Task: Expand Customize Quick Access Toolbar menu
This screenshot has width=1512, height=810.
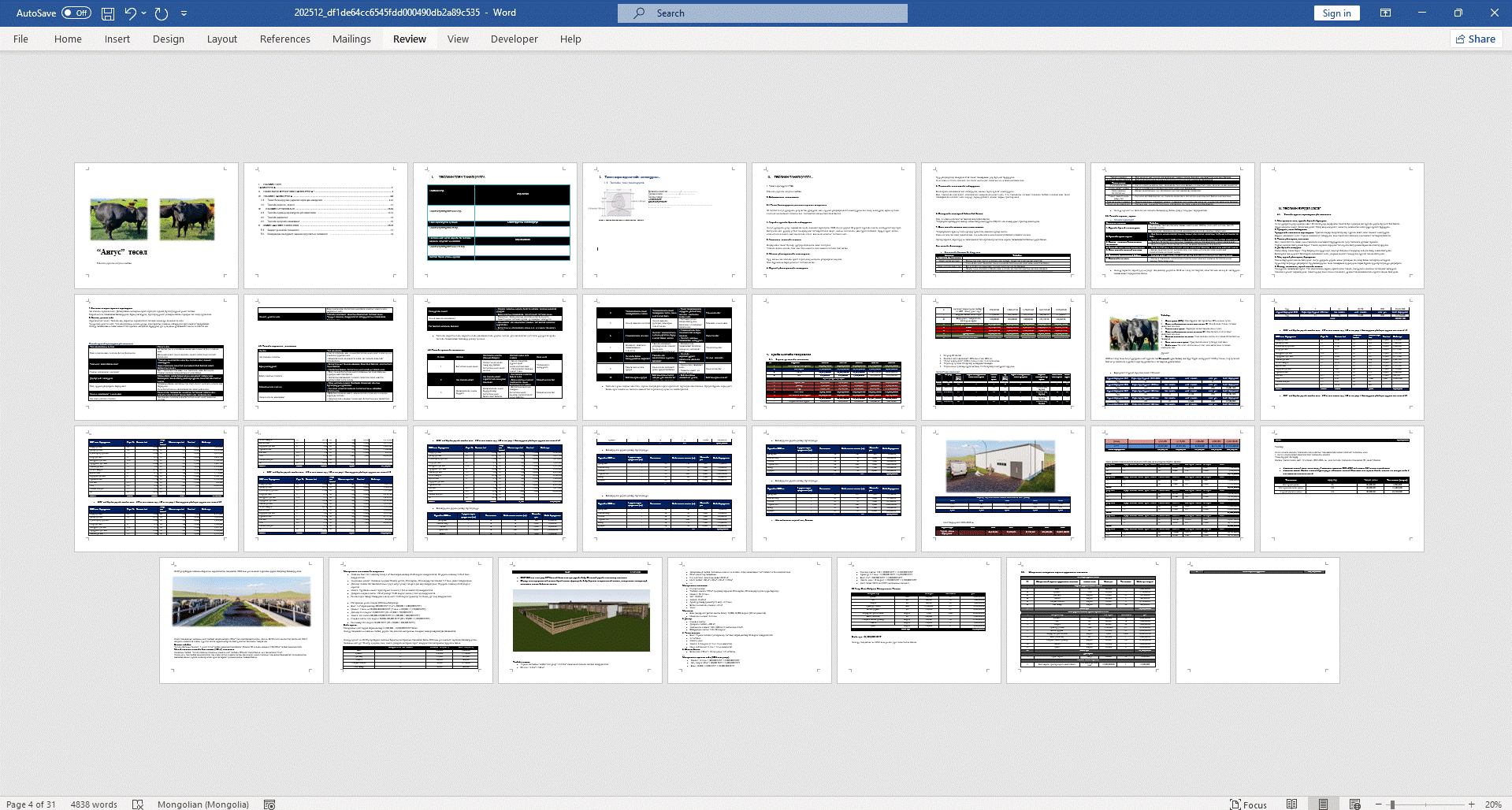Action: tap(184, 13)
